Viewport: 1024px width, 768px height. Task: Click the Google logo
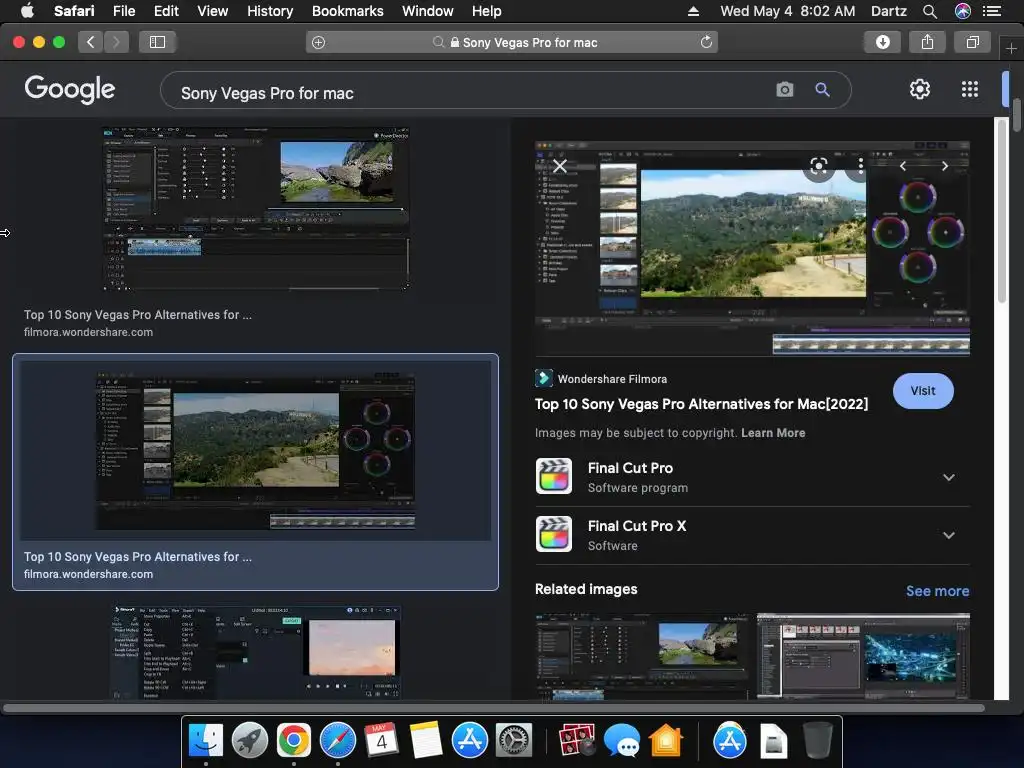tap(69, 89)
